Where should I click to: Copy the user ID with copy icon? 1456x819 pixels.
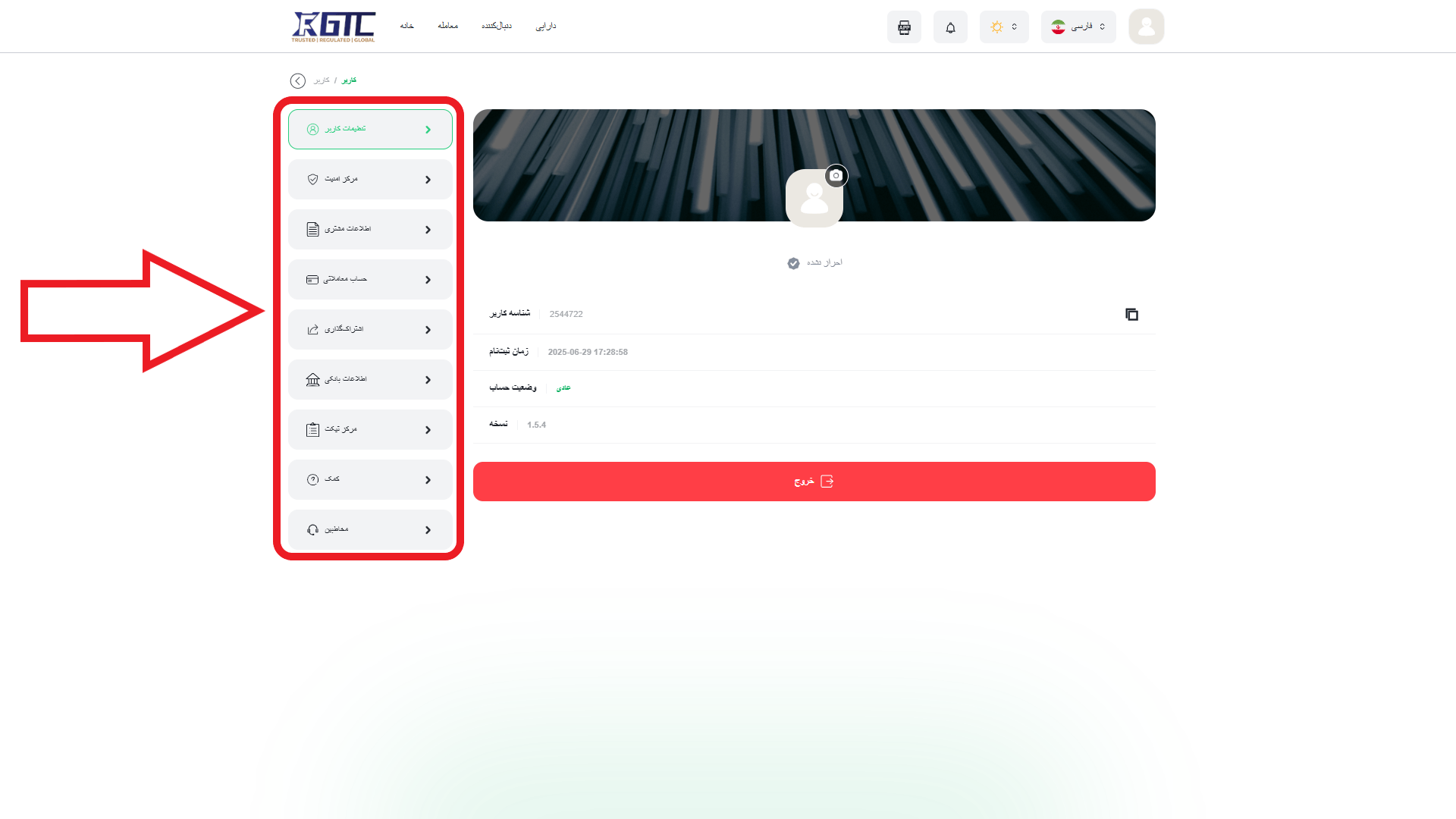(x=1131, y=314)
